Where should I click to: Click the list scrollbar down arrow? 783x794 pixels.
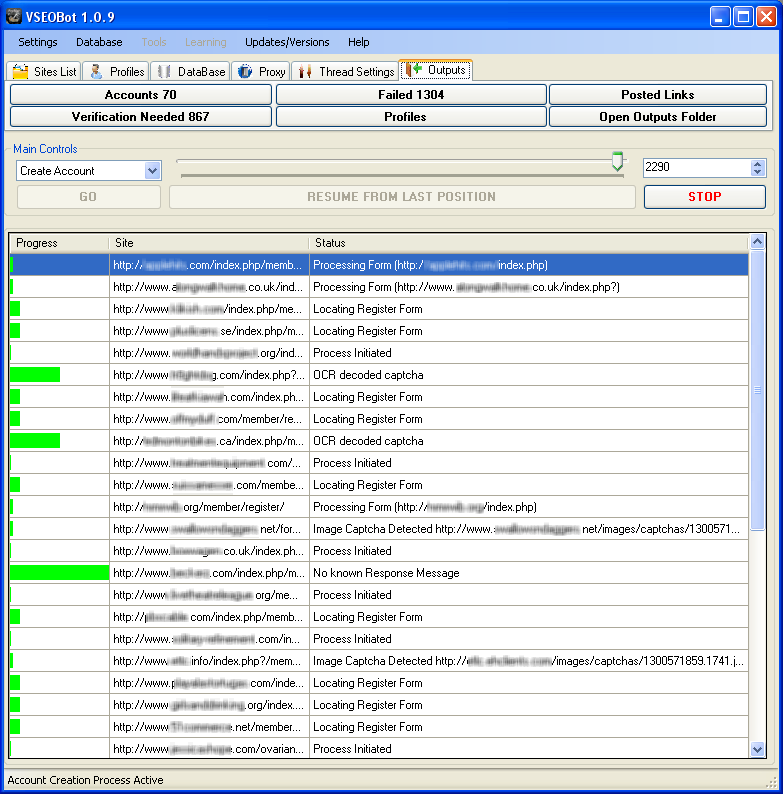click(757, 749)
